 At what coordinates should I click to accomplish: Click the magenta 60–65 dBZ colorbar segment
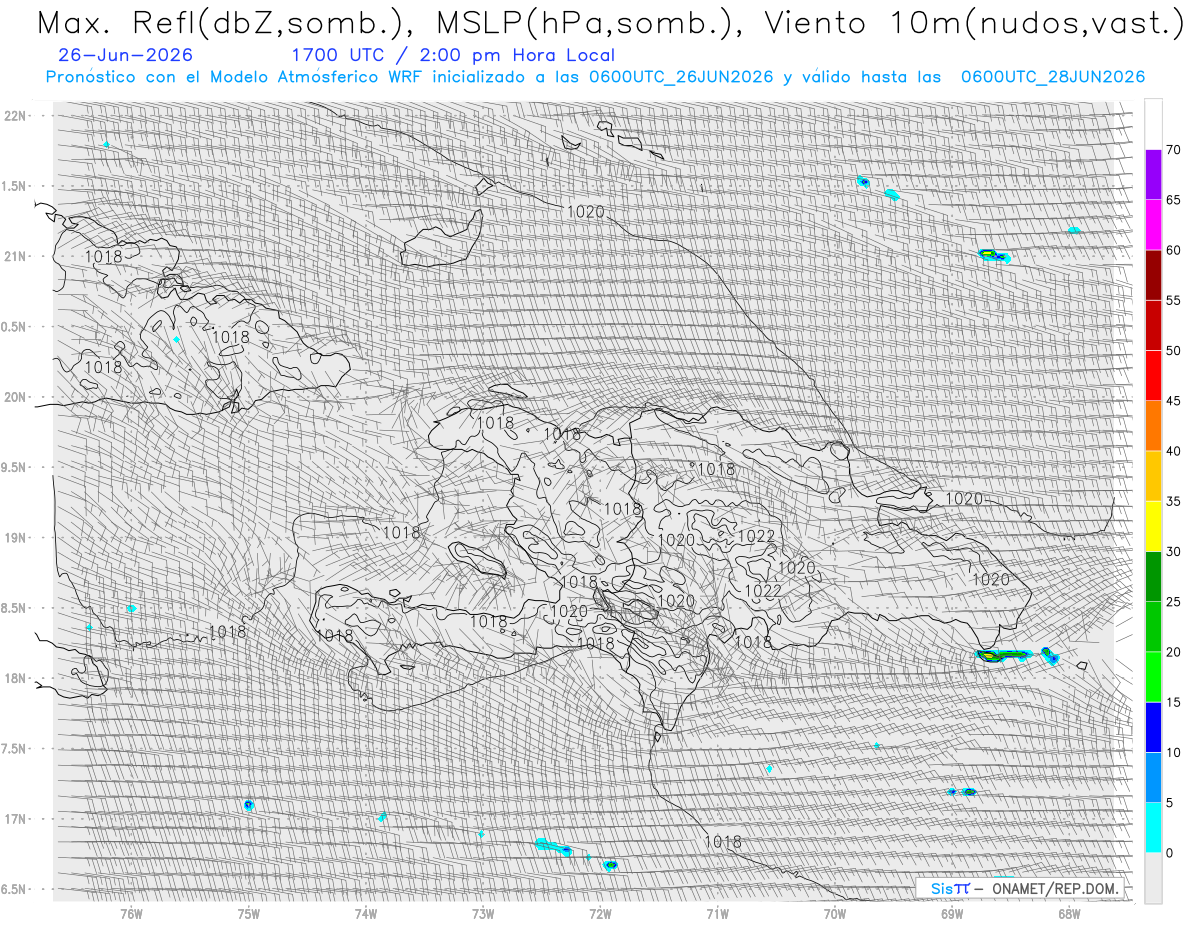pos(1153,225)
